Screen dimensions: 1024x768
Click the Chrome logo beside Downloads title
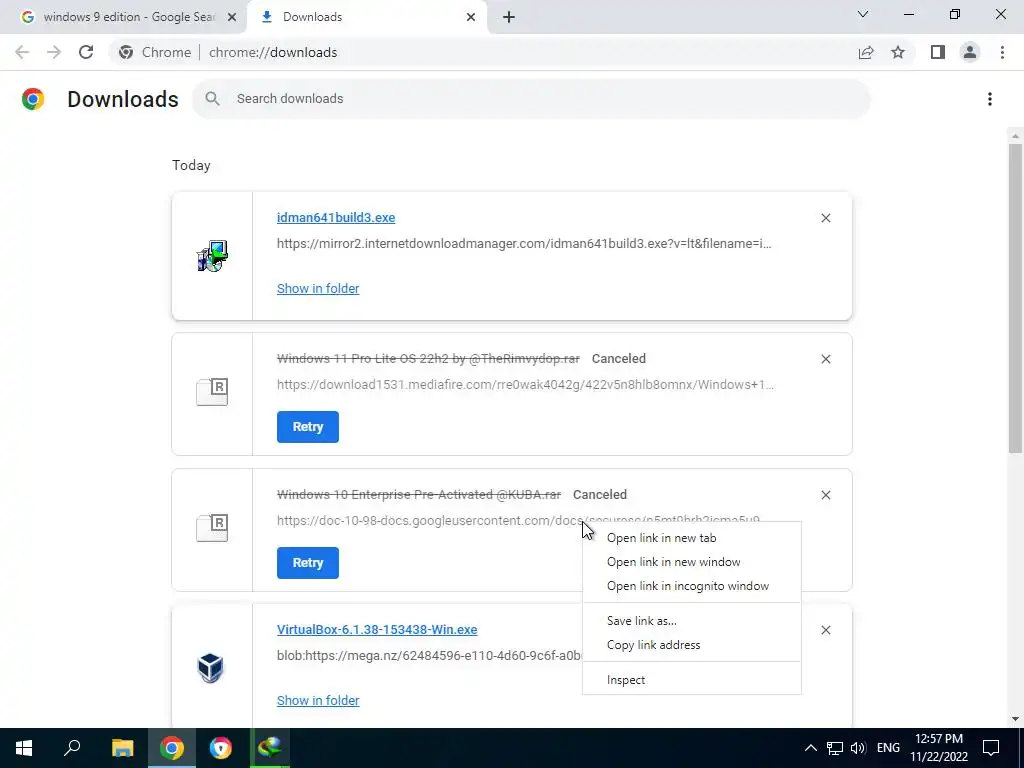33,99
